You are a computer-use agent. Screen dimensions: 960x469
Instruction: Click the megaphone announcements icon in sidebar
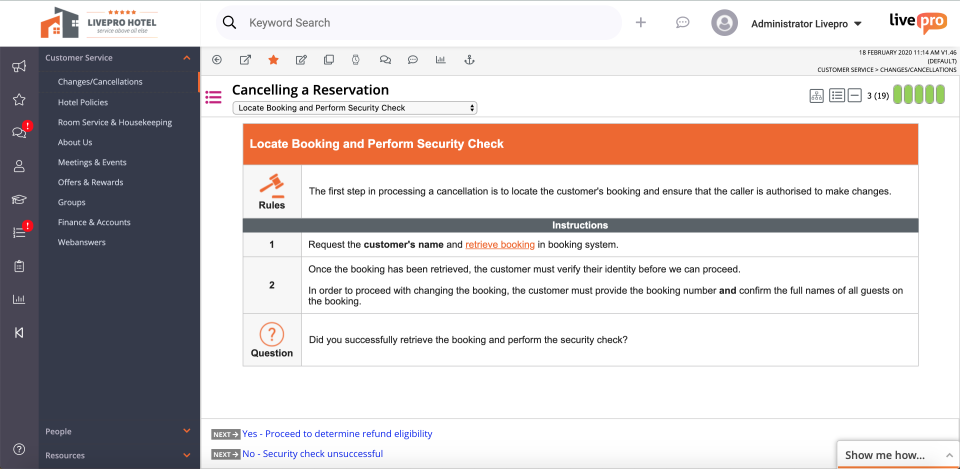point(19,67)
